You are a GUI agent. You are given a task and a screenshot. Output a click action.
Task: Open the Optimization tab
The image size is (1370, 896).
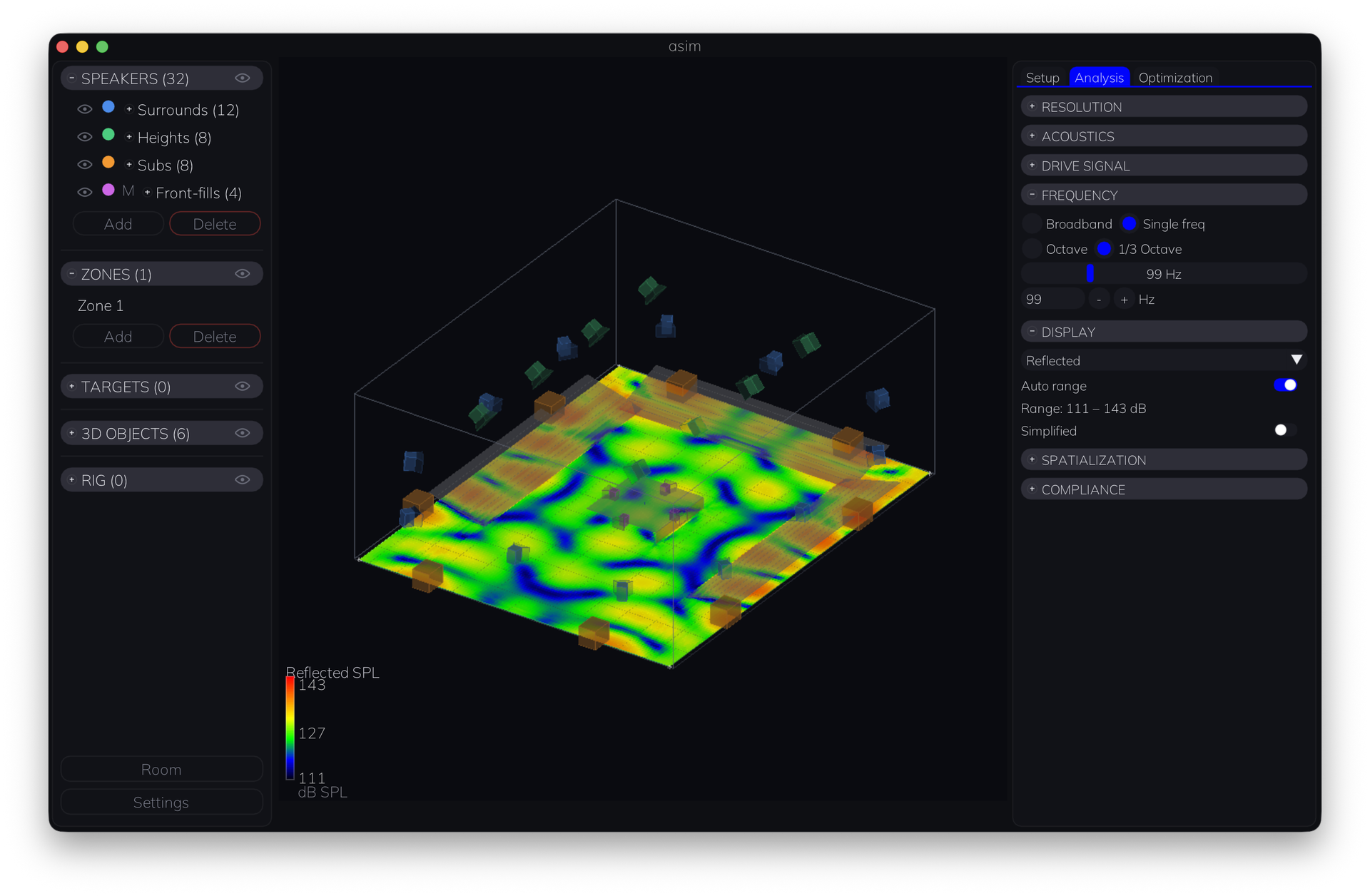coord(1175,78)
